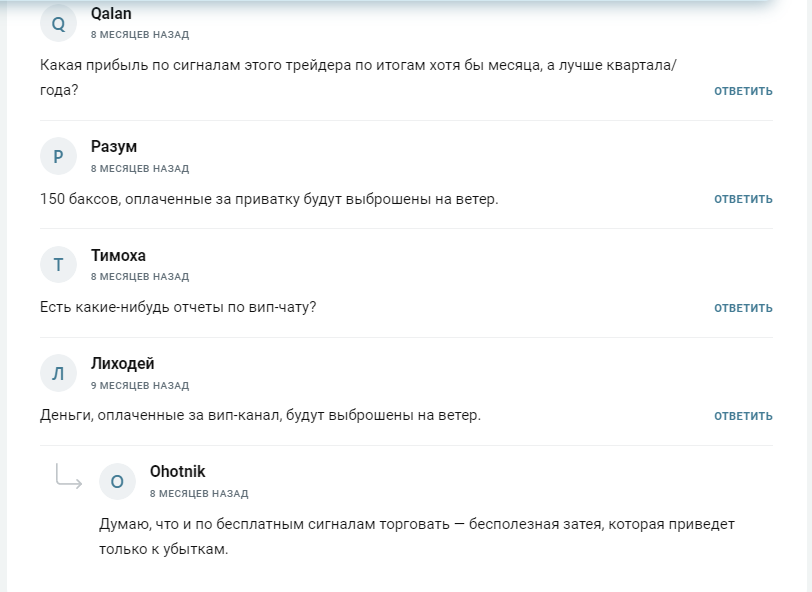This screenshot has height=592, width=812.
Task: Hit Ответить next to Тимоха's question
Action: tap(743, 308)
